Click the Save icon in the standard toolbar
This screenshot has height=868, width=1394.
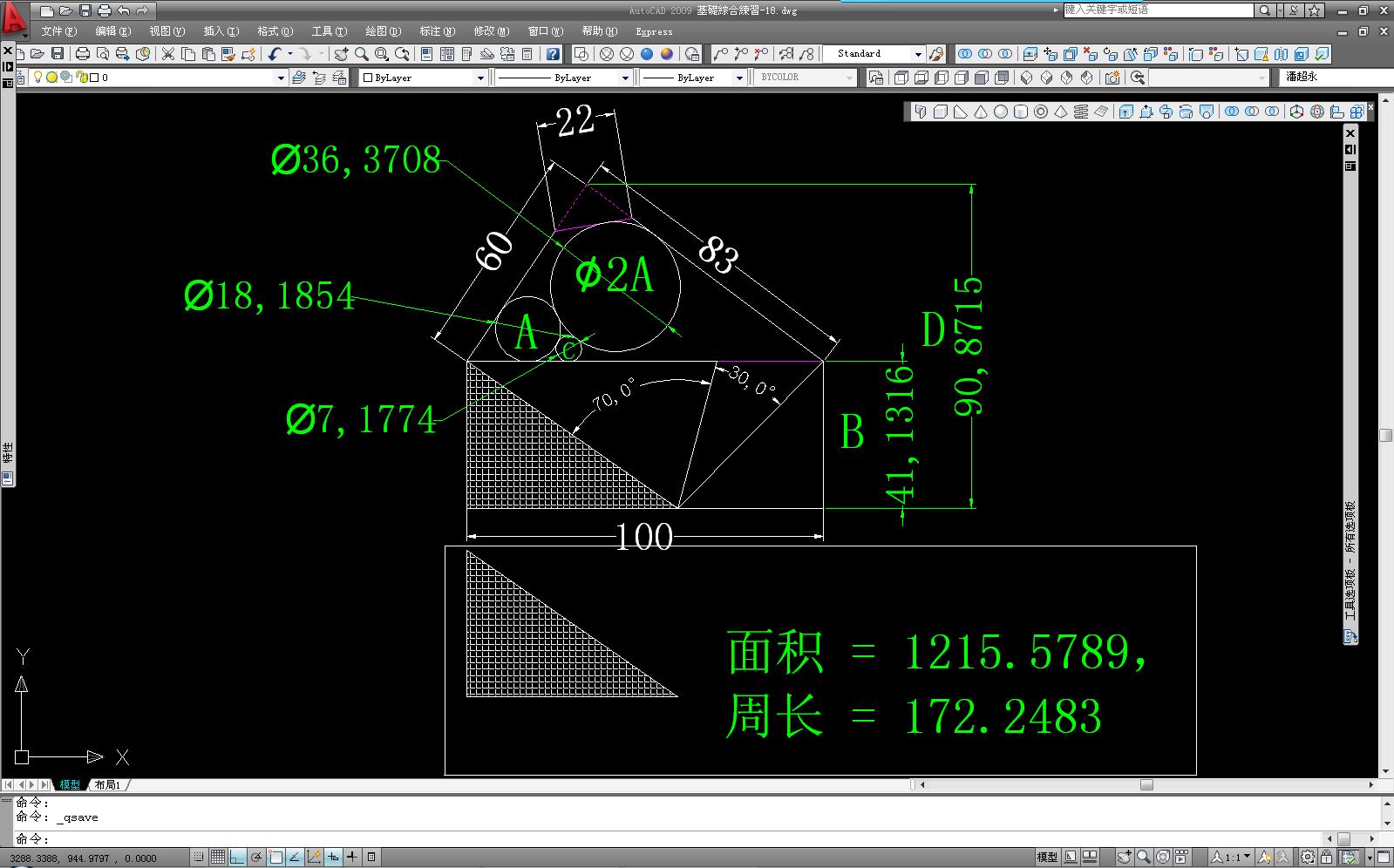click(57, 54)
